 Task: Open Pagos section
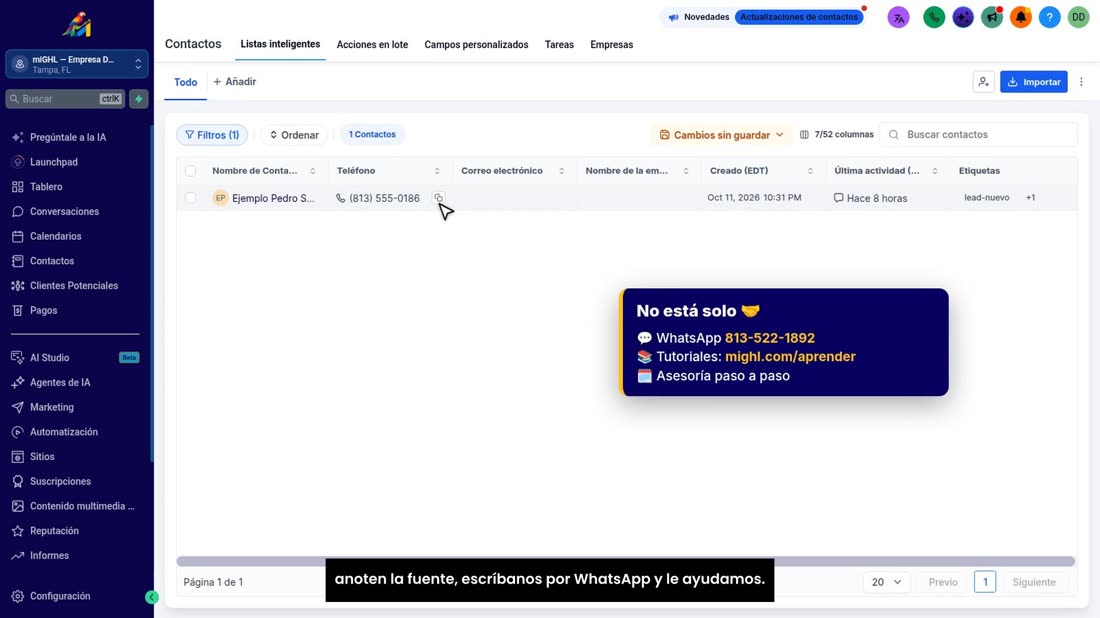(x=43, y=310)
